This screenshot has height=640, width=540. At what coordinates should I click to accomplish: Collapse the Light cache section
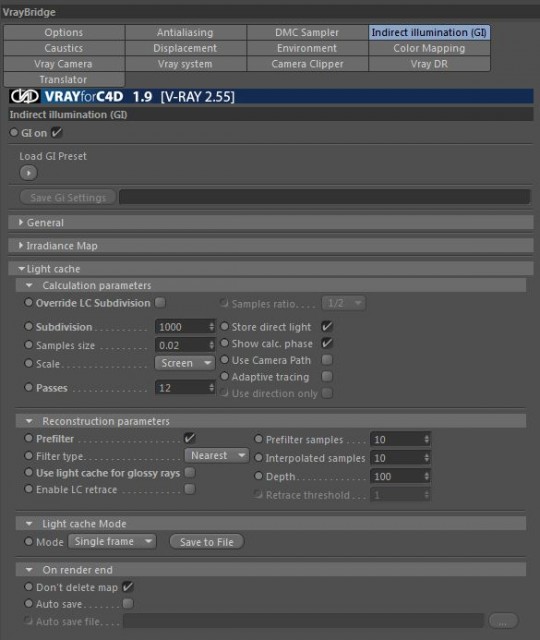click(21, 269)
